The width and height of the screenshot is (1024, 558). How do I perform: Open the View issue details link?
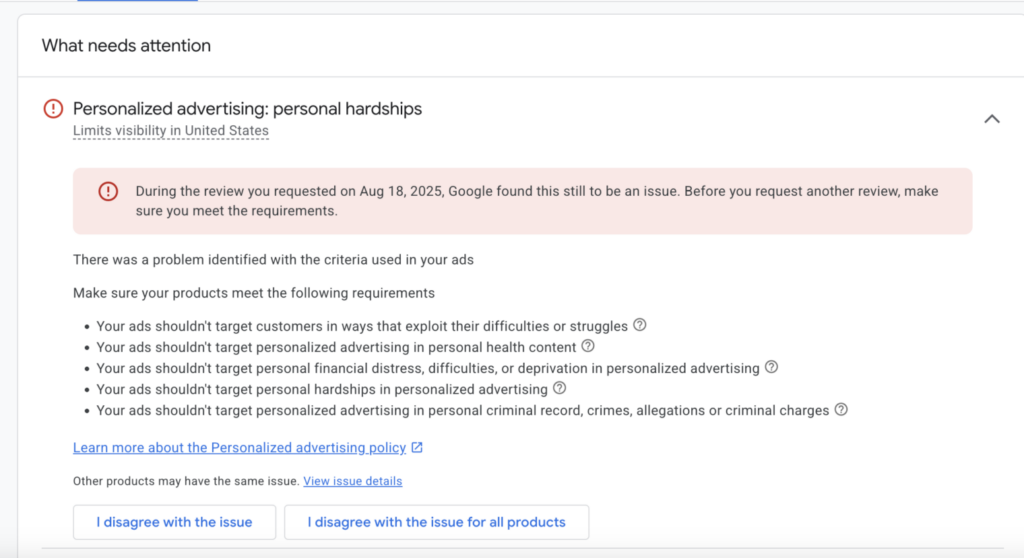(352, 481)
